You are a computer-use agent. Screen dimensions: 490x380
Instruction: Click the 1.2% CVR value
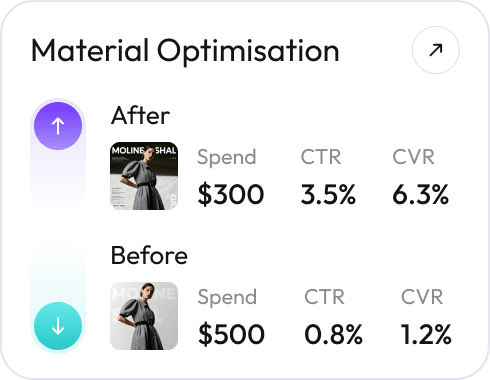point(426,334)
